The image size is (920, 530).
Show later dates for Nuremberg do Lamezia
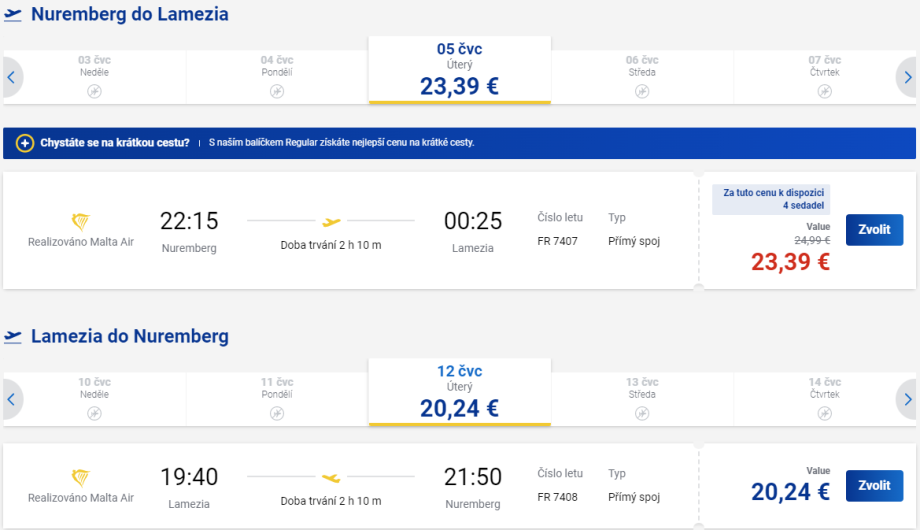click(907, 77)
